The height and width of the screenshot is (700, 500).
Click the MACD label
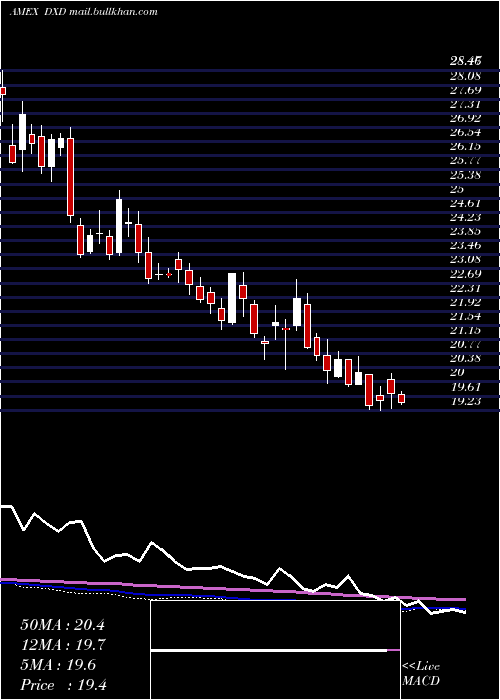[x=421, y=681]
